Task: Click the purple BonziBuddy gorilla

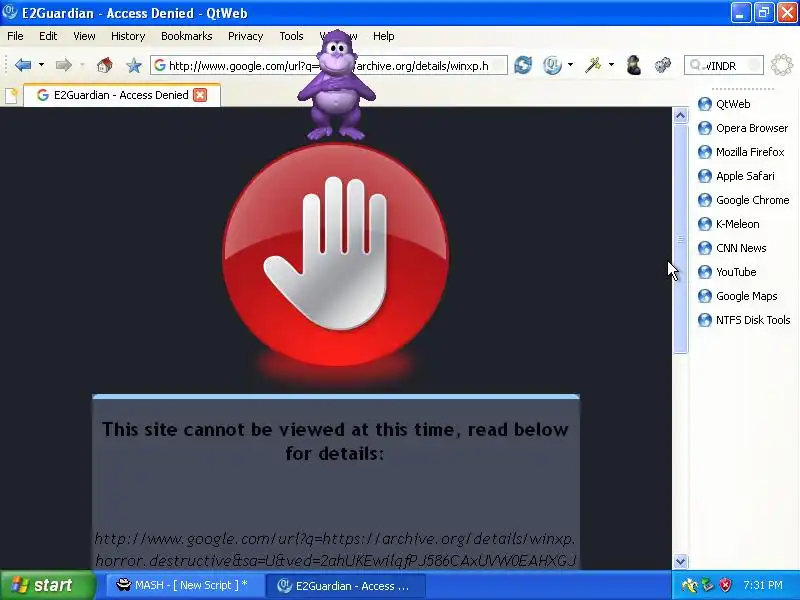Action: point(336,85)
